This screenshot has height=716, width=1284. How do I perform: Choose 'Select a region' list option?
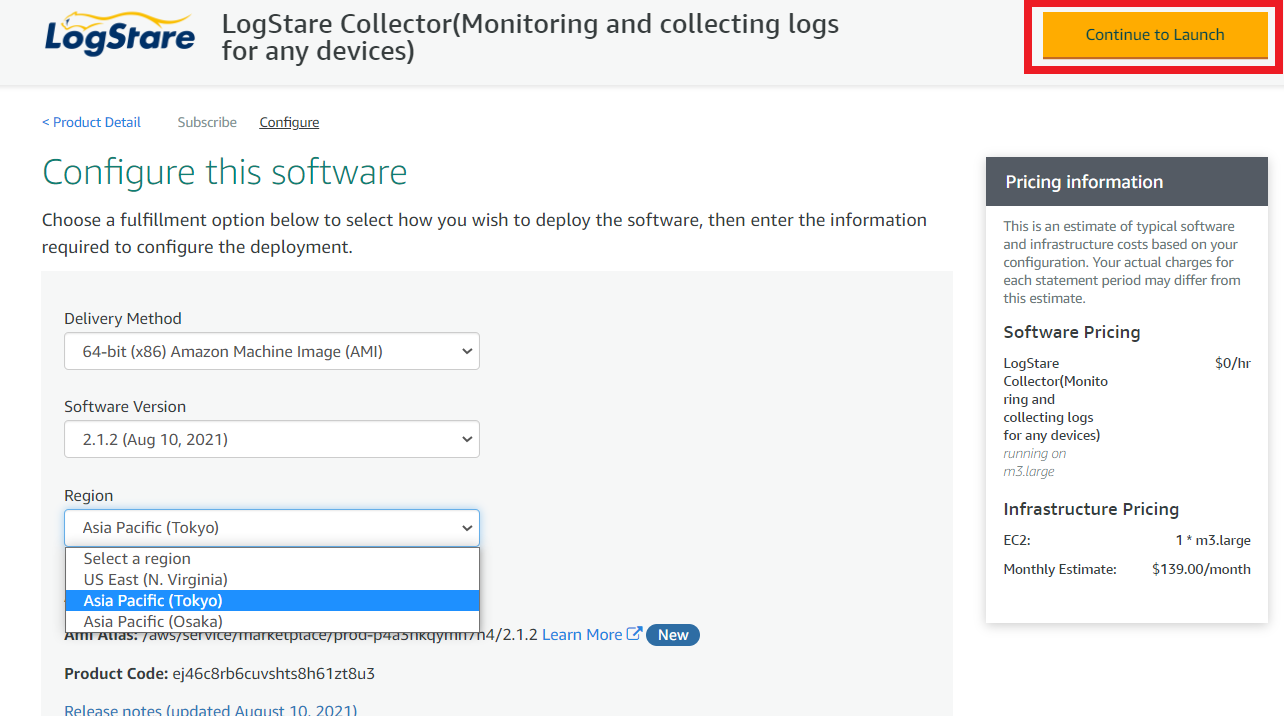tap(272, 558)
